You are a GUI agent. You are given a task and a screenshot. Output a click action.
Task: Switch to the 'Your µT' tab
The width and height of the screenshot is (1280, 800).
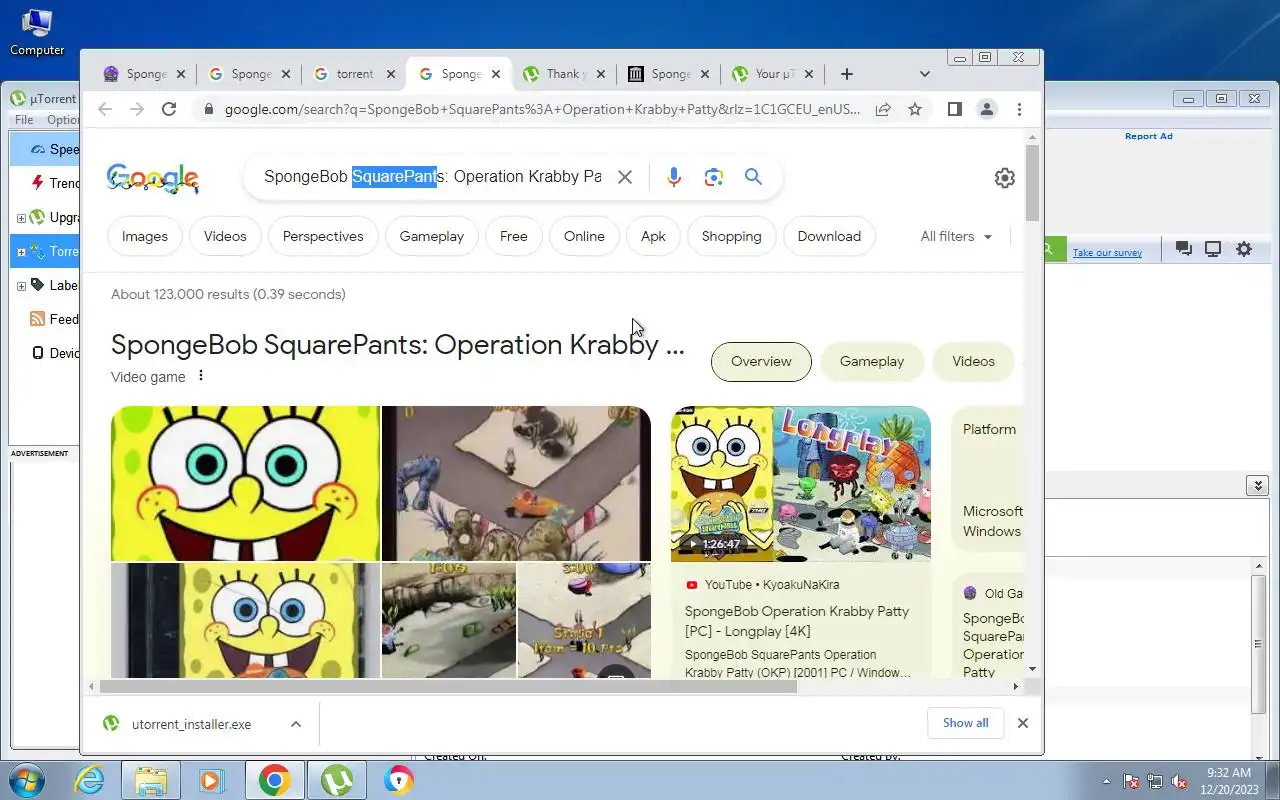tap(775, 74)
